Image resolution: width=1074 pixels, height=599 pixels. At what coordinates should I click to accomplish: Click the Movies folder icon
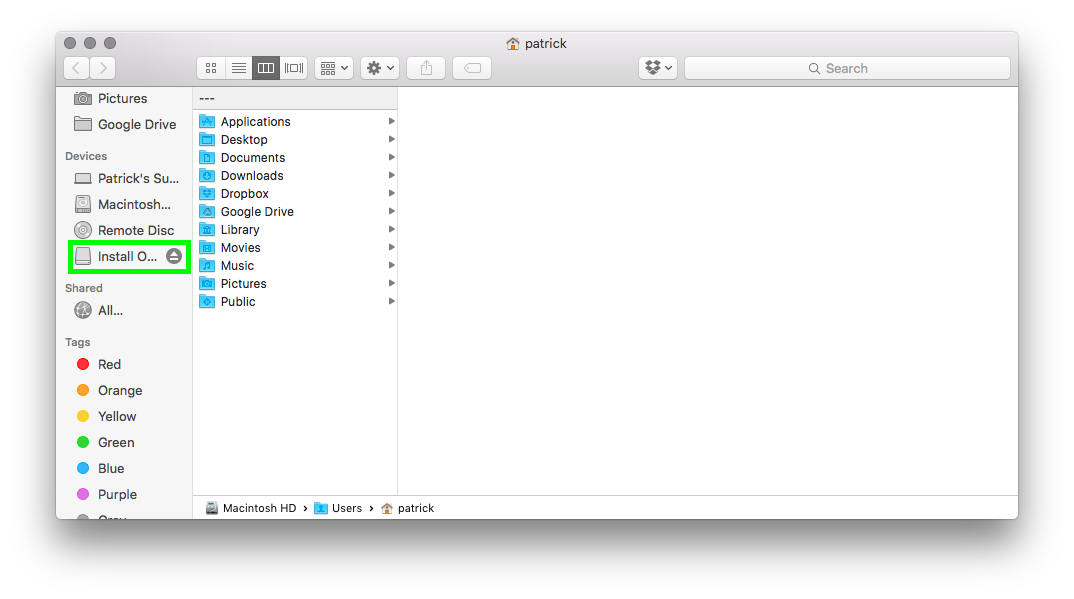[207, 248]
